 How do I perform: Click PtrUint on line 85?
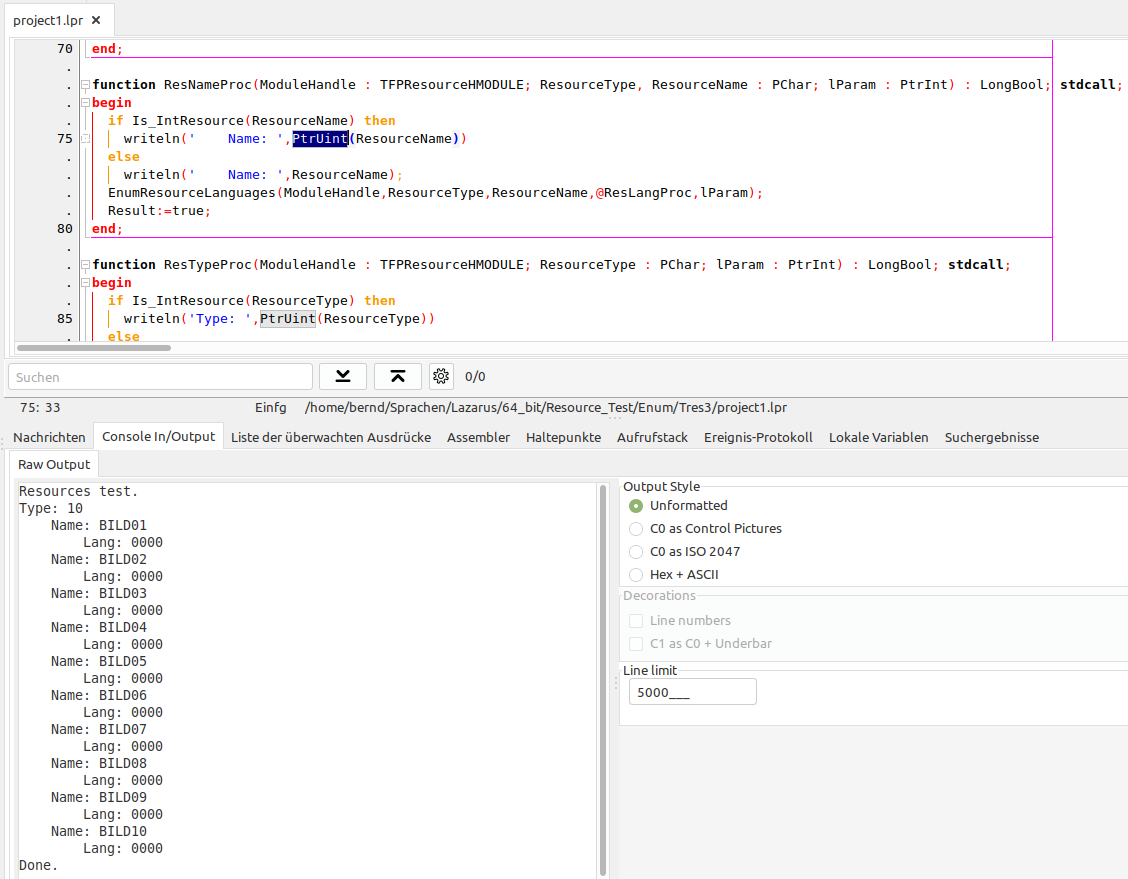pos(288,319)
